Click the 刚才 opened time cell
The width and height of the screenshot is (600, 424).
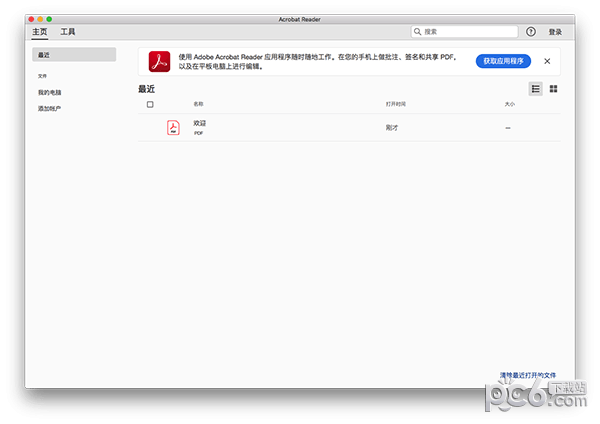tap(391, 128)
